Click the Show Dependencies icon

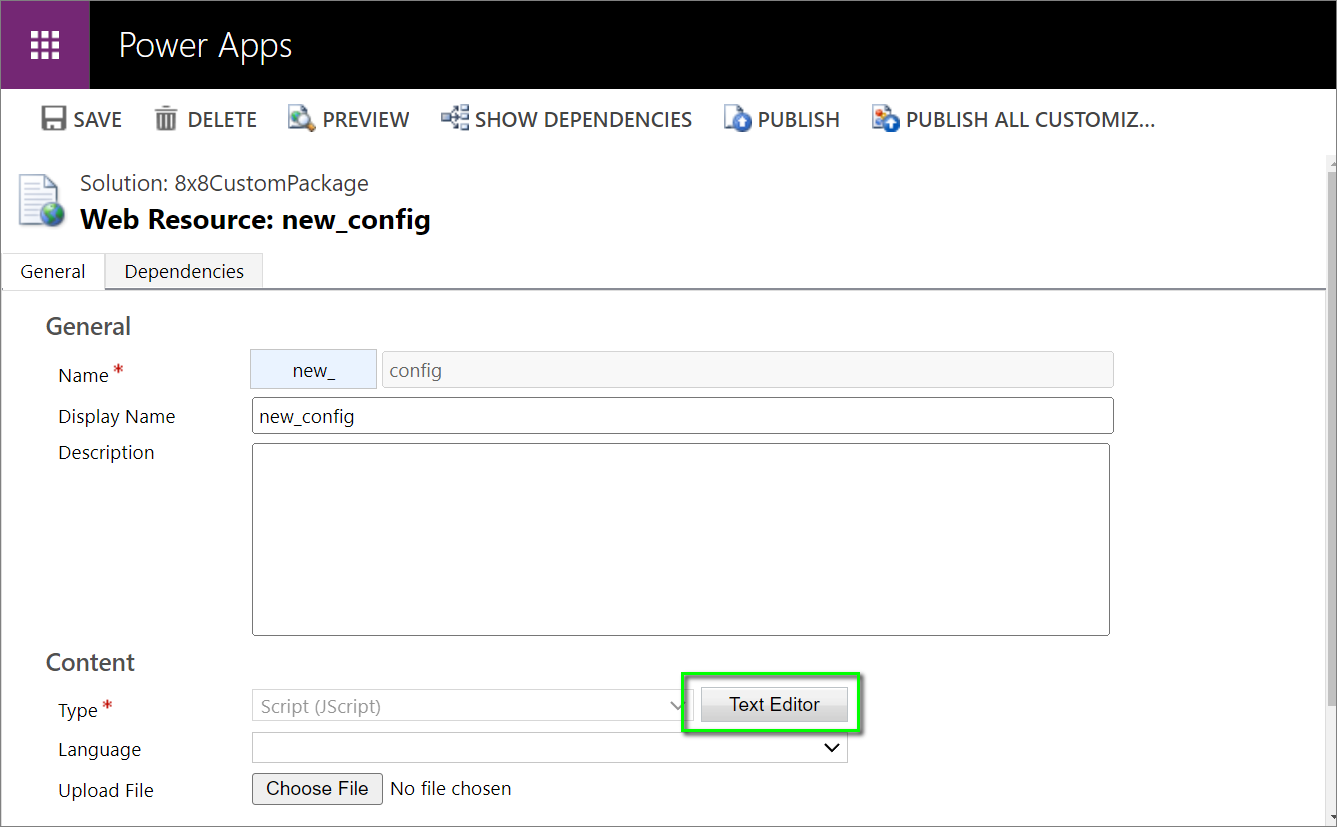455,119
